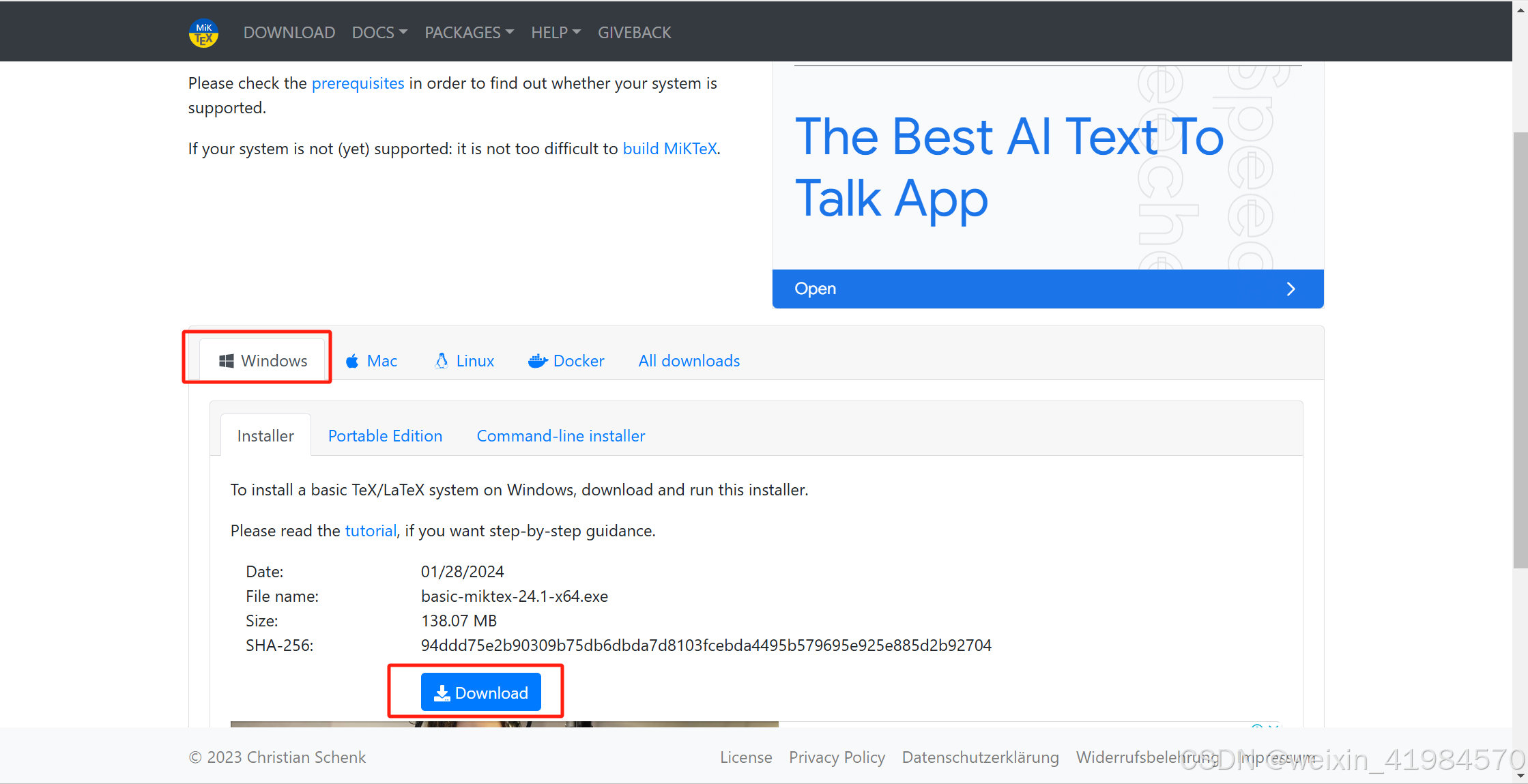1528x784 pixels.
Task: Open the prerequisites link
Action: click(x=358, y=83)
